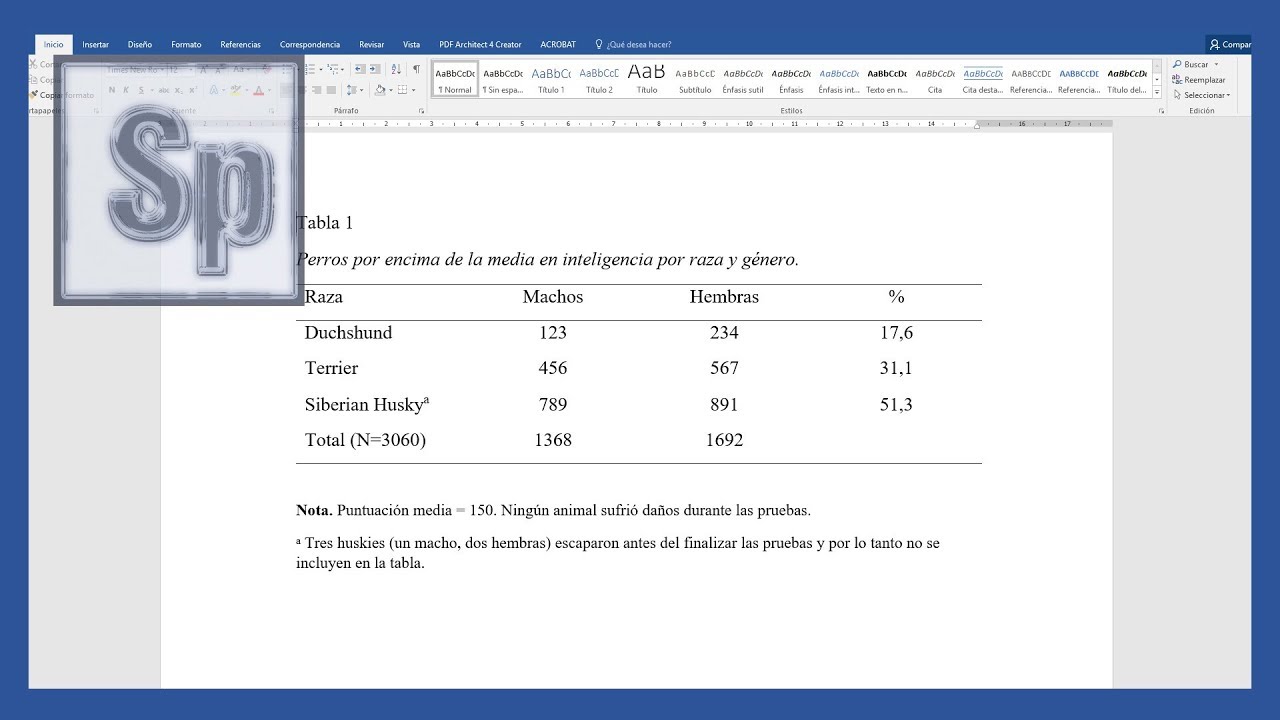Apply the Título del libro style
The height and width of the screenshot is (720, 1280).
coord(1127,79)
